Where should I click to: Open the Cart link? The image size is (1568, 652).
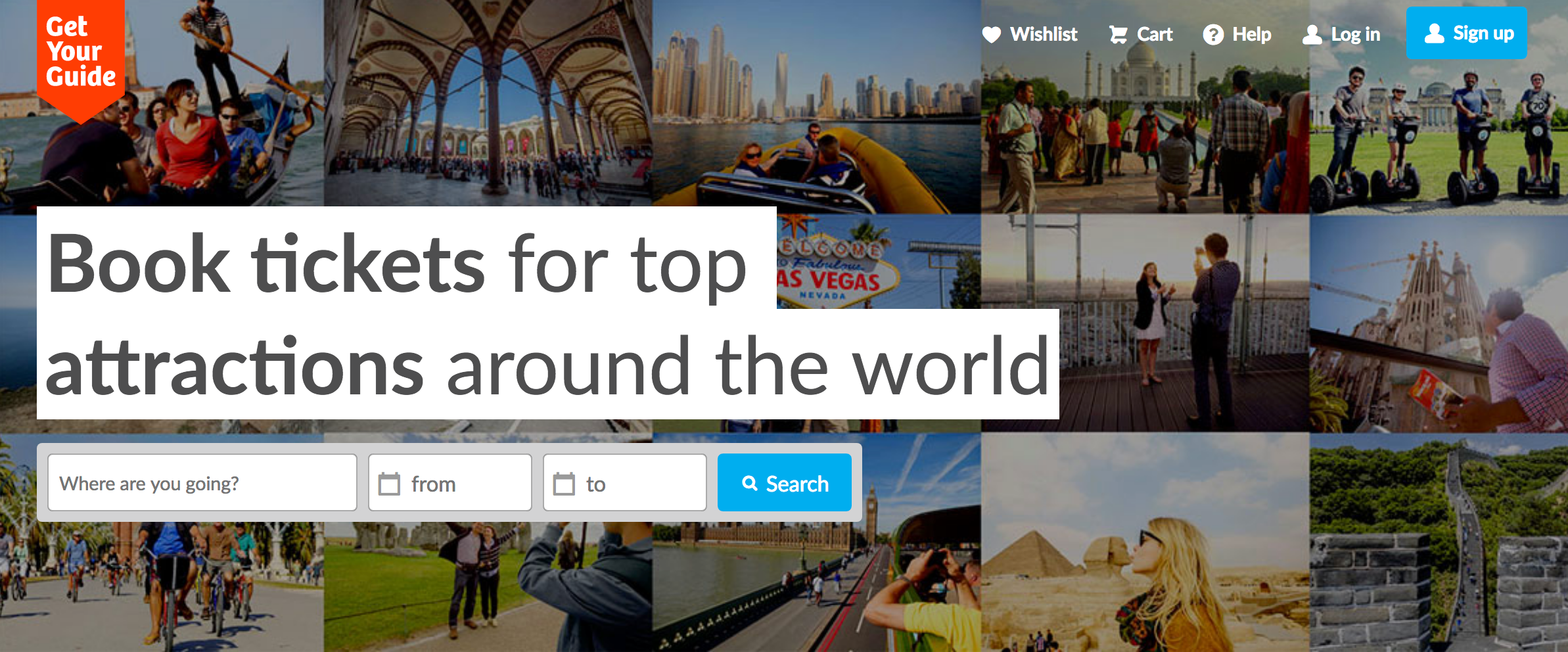point(1141,34)
